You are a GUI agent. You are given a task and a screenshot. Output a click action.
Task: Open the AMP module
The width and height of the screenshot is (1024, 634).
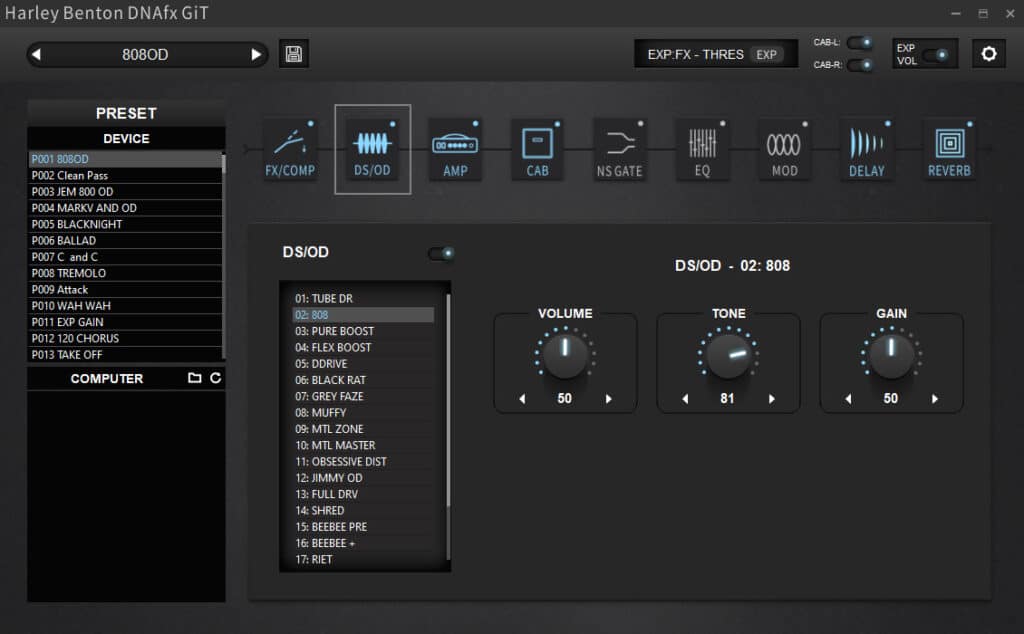click(x=455, y=150)
